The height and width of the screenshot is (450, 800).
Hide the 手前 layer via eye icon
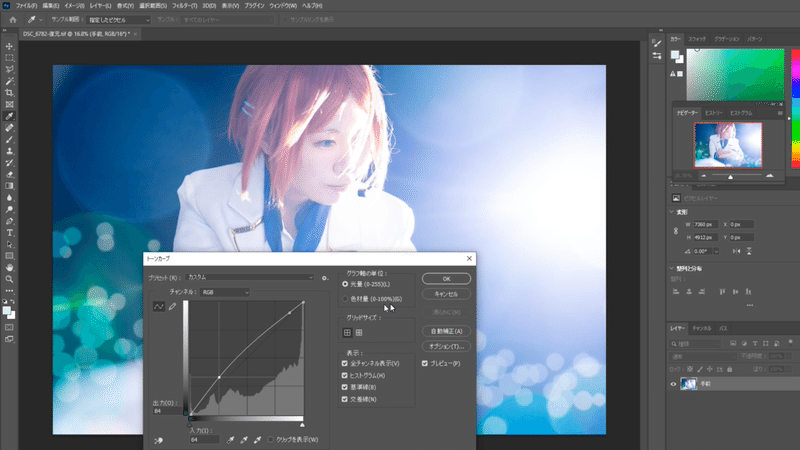coord(673,384)
